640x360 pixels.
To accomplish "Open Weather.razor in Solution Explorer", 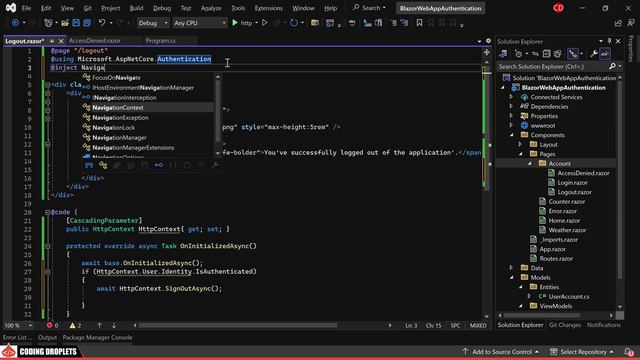I will pos(567,230).
